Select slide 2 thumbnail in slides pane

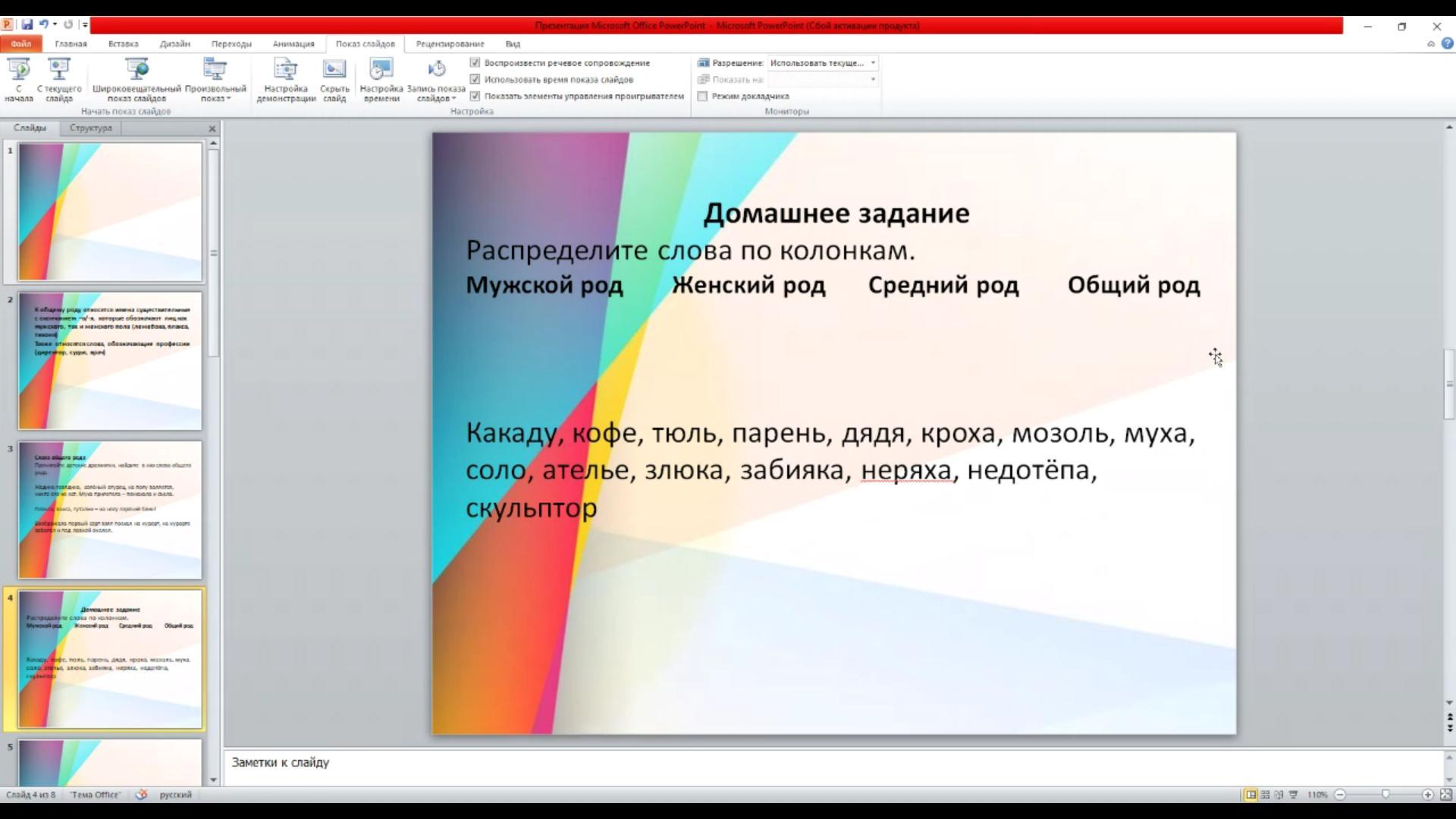coord(110,361)
